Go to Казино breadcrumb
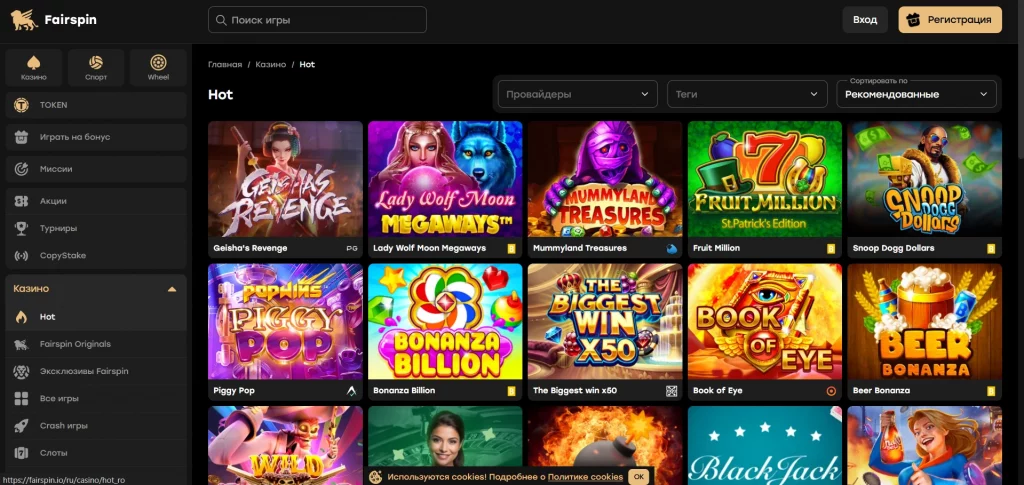The width and height of the screenshot is (1024, 485). point(270,65)
